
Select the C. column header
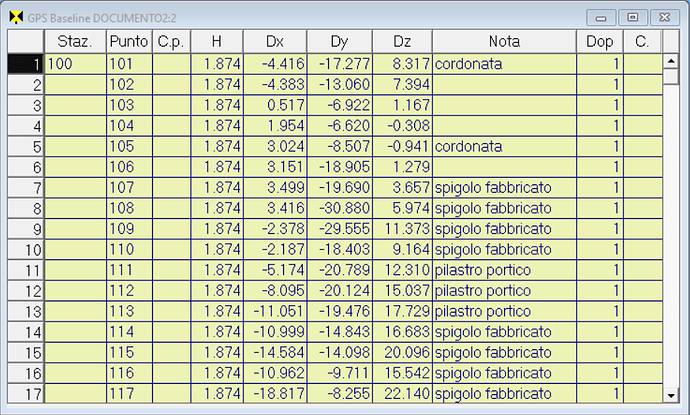pos(642,41)
